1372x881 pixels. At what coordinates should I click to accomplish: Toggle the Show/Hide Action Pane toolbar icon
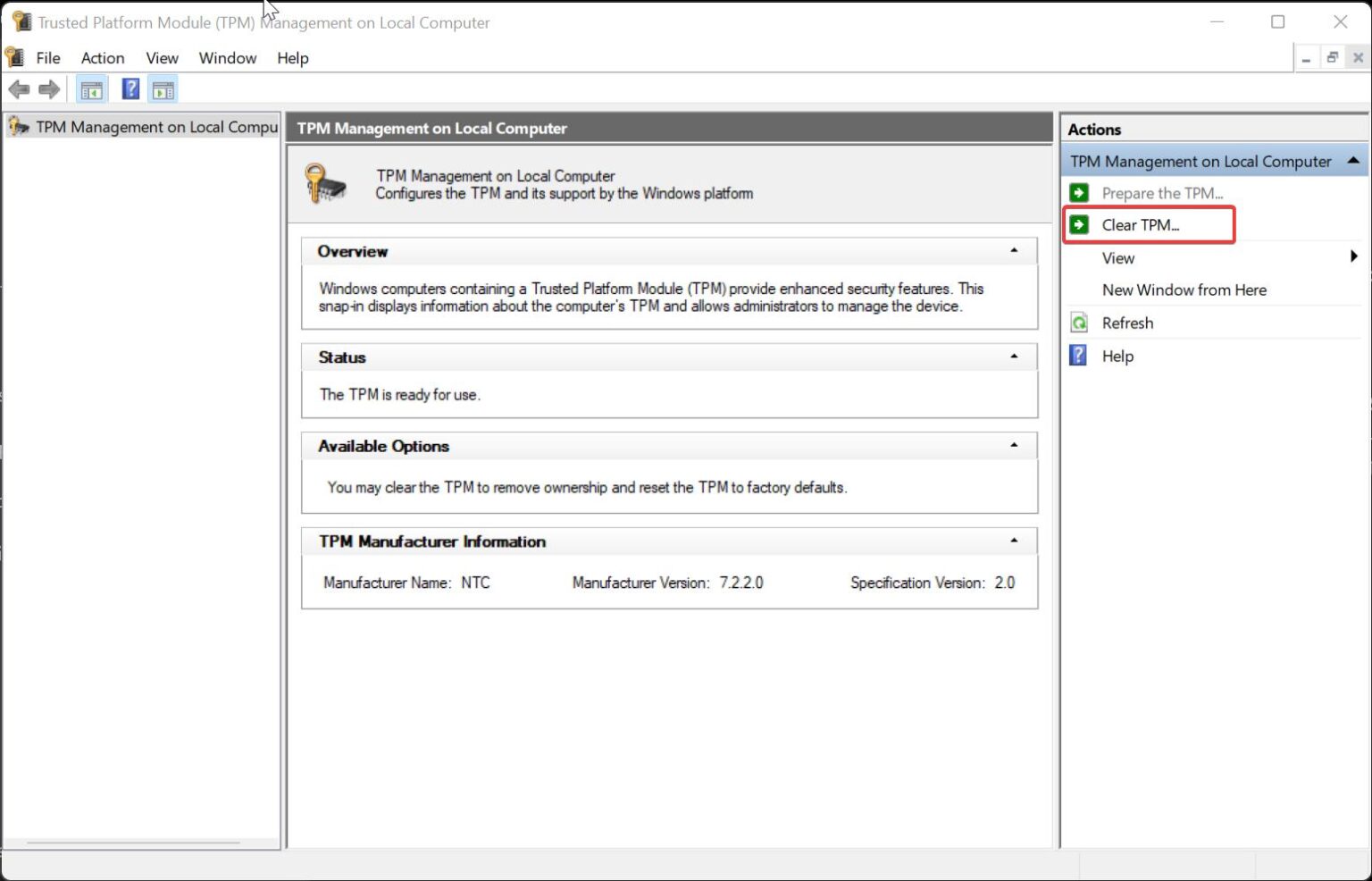click(x=162, y=88)
